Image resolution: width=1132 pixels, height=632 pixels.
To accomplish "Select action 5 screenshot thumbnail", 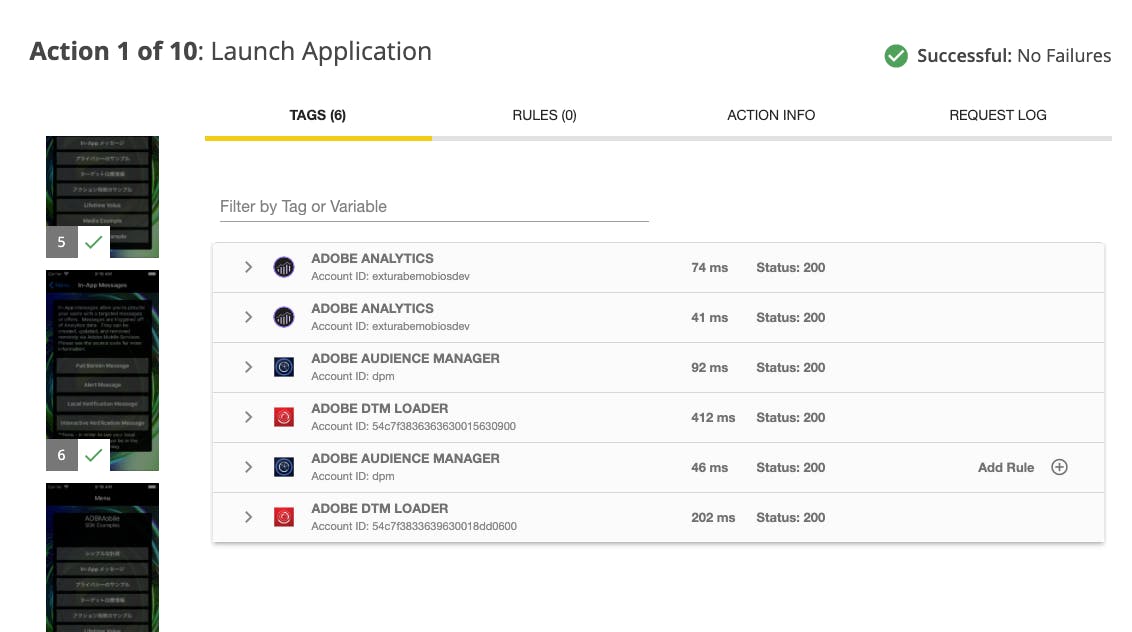I will click(x=103, y=196).
